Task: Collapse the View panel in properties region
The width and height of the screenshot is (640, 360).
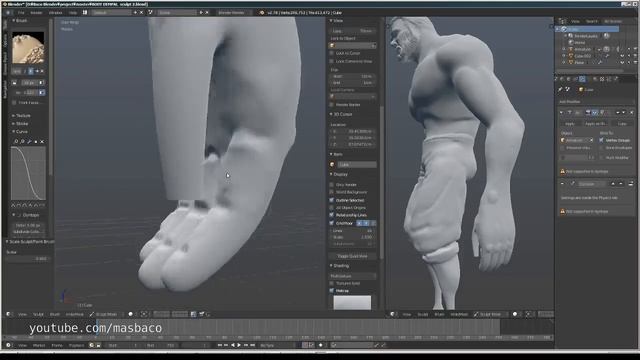Action: click(337, 20)
